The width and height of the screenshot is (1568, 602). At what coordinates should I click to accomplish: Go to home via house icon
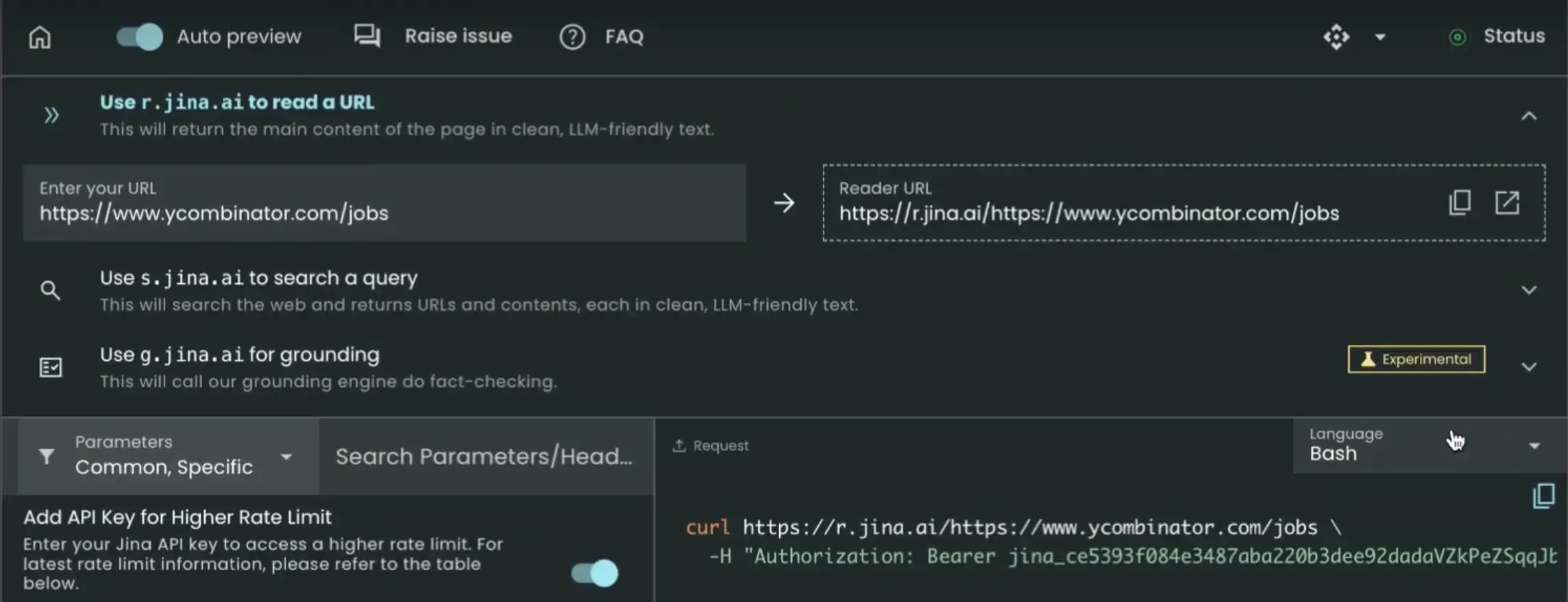[x=40, y=37]
